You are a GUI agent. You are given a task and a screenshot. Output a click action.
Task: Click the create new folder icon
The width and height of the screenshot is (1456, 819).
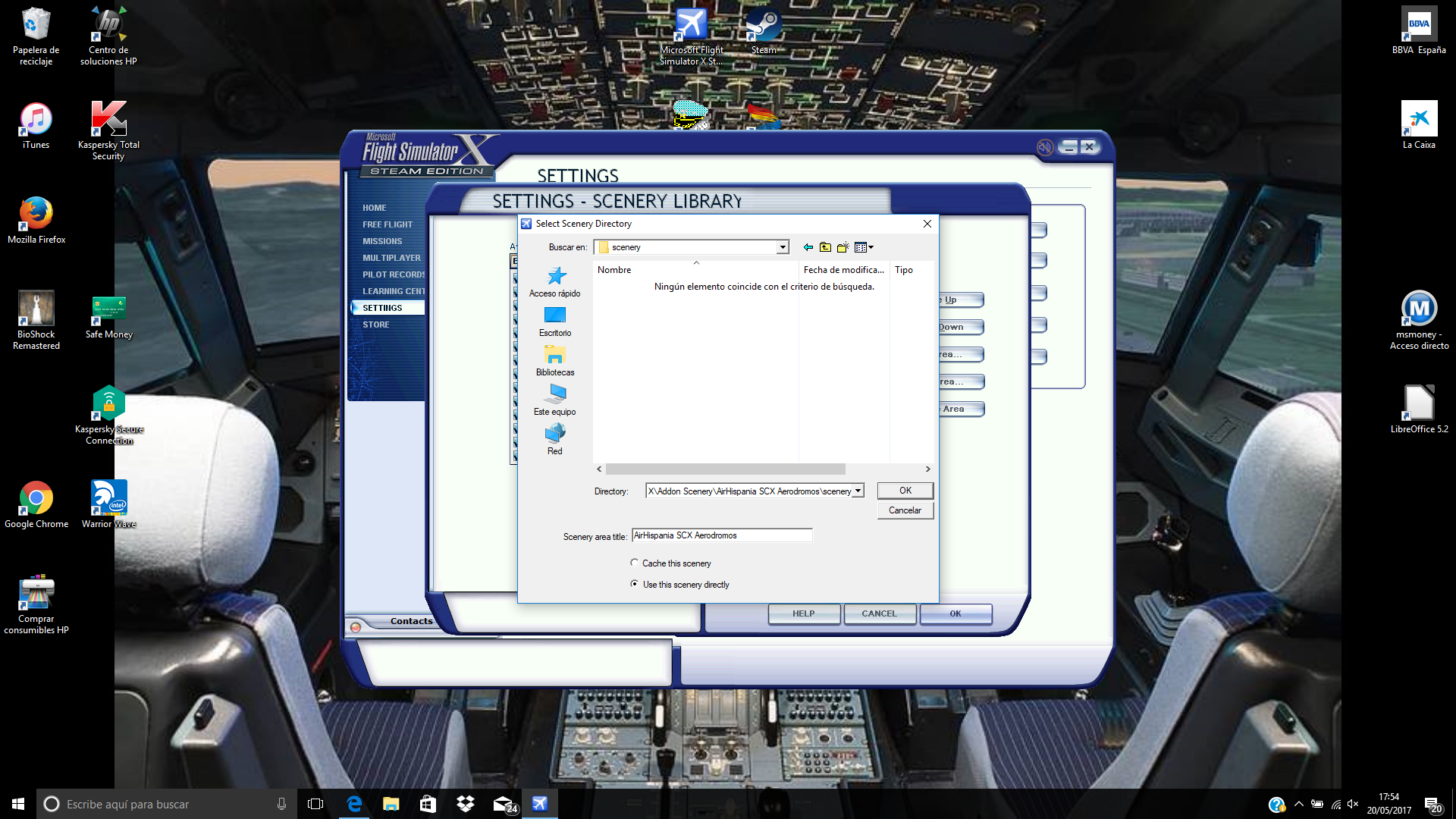coord(843,247)
